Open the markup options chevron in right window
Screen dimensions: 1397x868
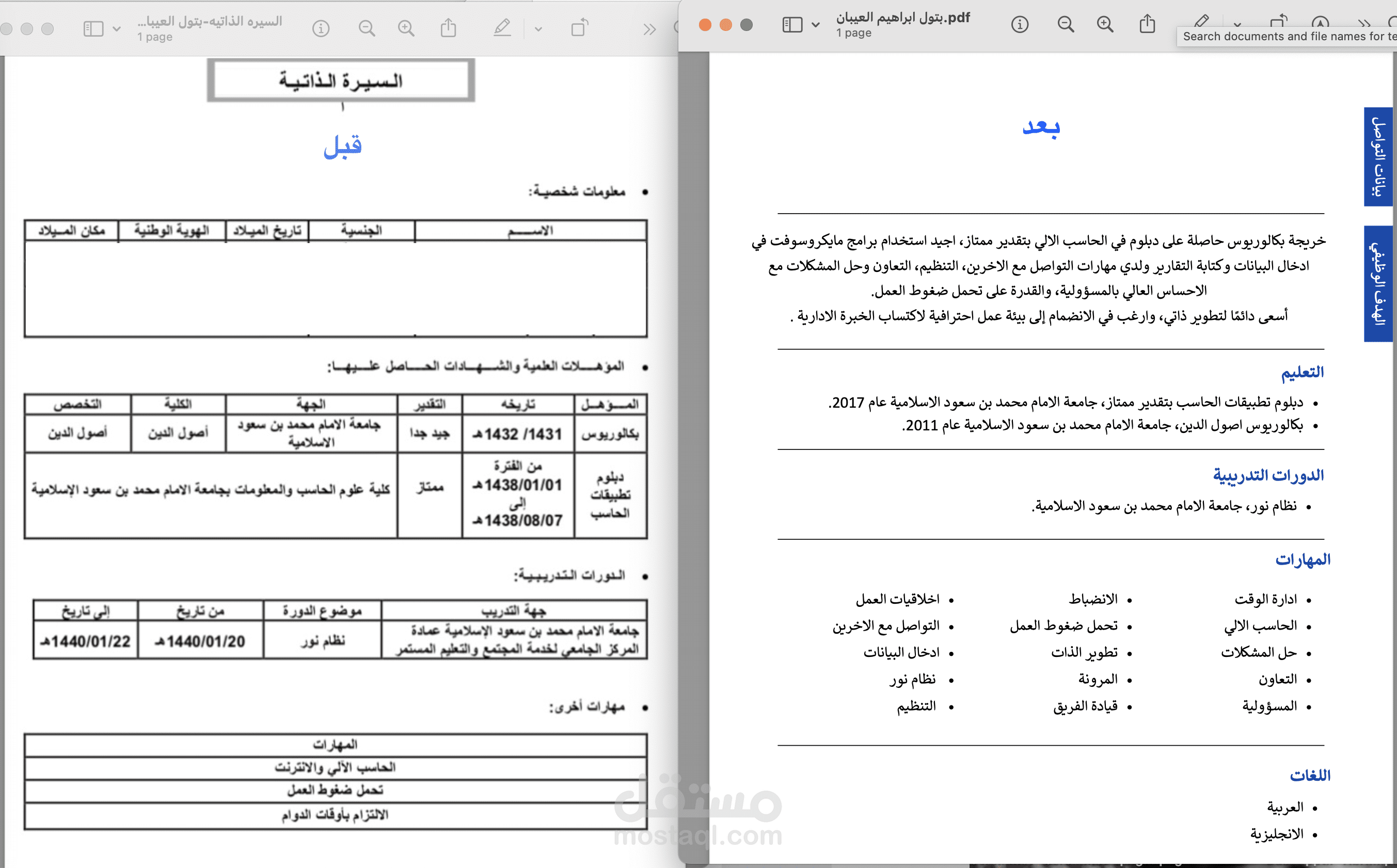click(1237, 26)
